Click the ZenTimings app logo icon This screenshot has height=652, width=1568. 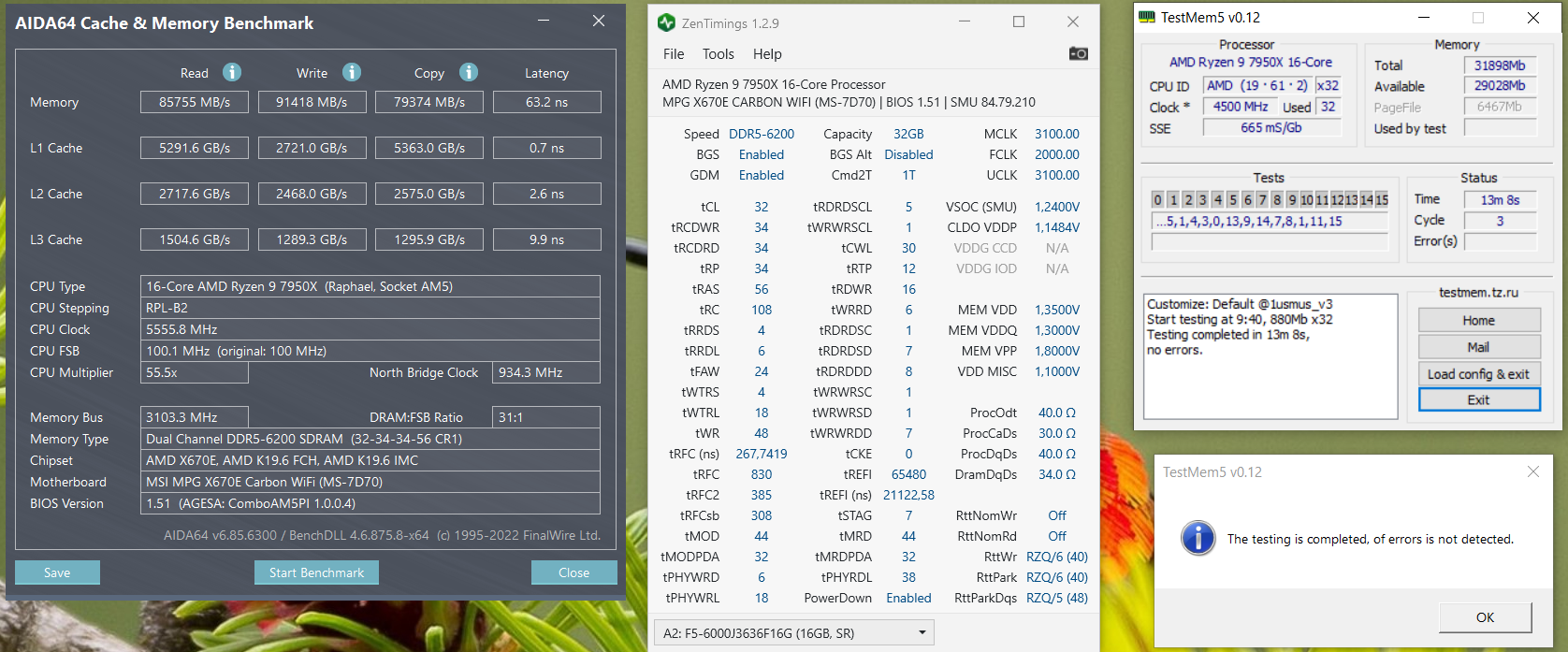[x=666, y=22]
